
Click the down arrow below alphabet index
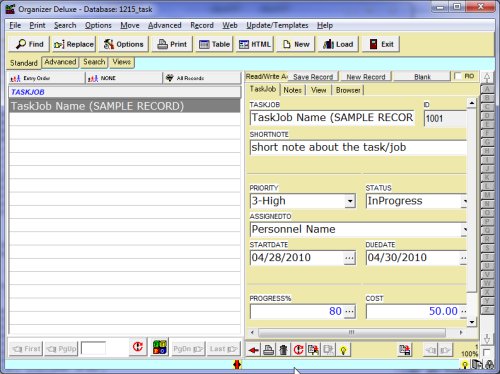[487, 339]
